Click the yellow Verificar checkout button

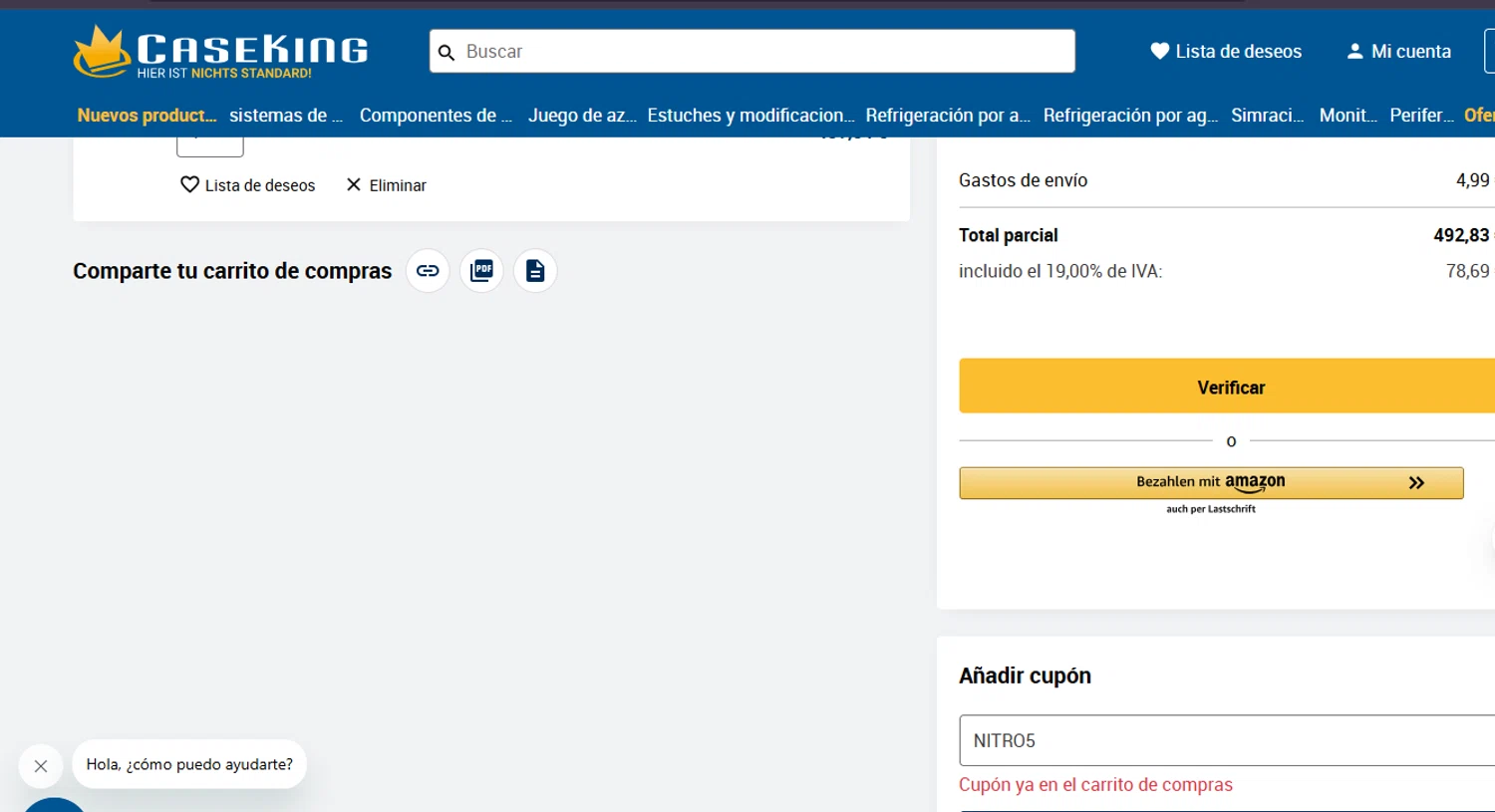1227,387
